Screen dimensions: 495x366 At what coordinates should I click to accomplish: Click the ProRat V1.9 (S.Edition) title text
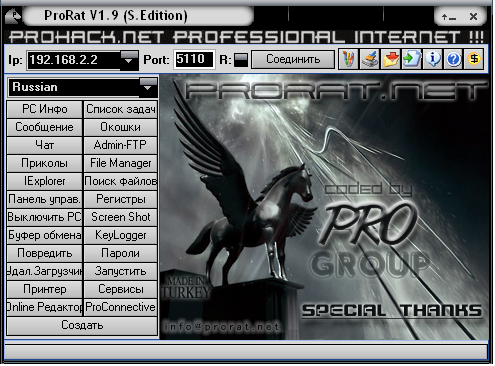116,16
